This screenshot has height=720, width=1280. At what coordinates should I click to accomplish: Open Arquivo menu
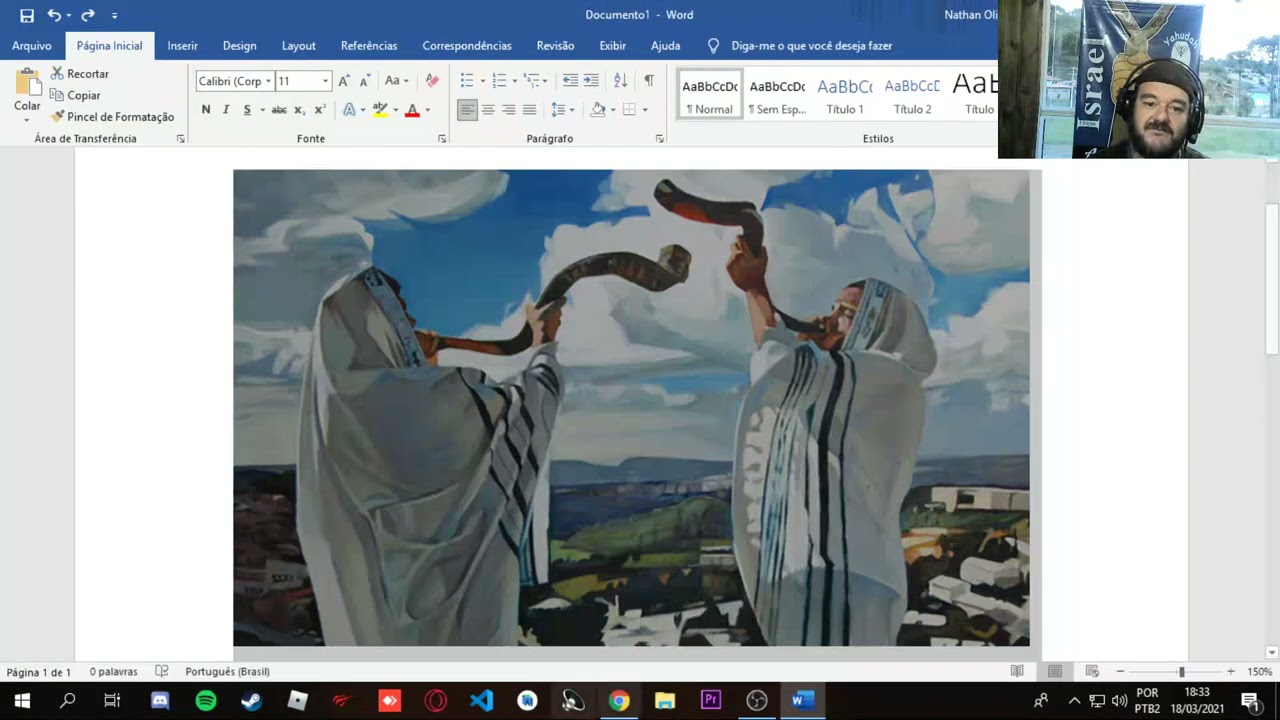[x=32, y=46]
